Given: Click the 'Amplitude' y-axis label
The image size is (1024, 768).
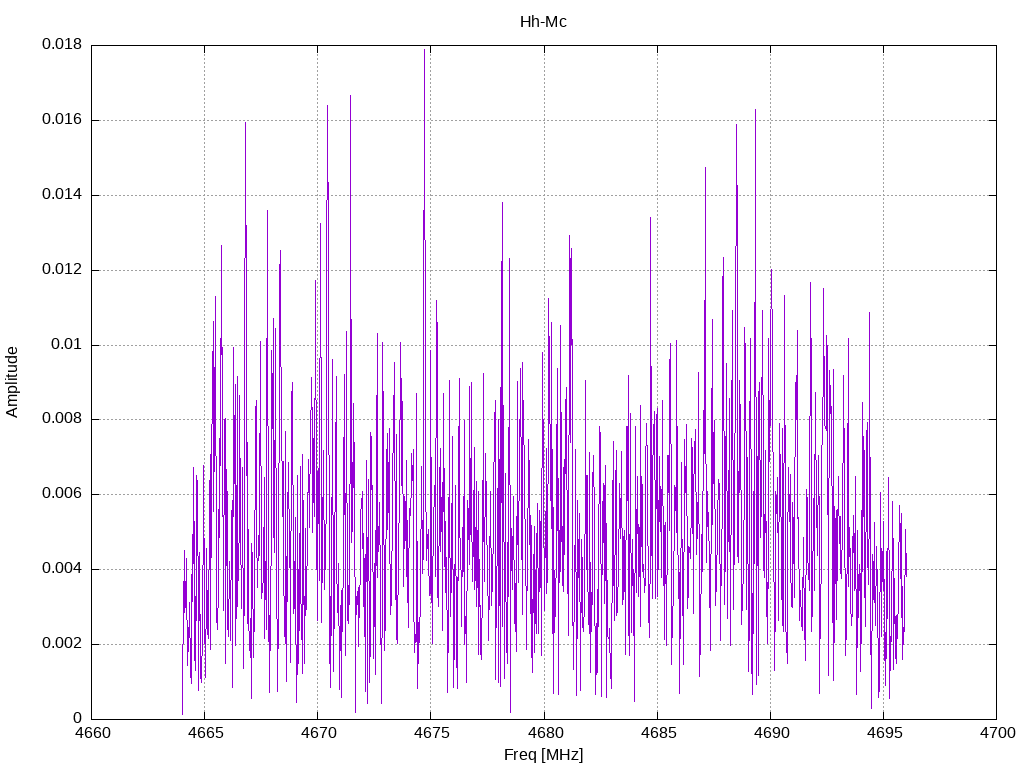Looking at the screenshot, I should (x=12, y=382).
